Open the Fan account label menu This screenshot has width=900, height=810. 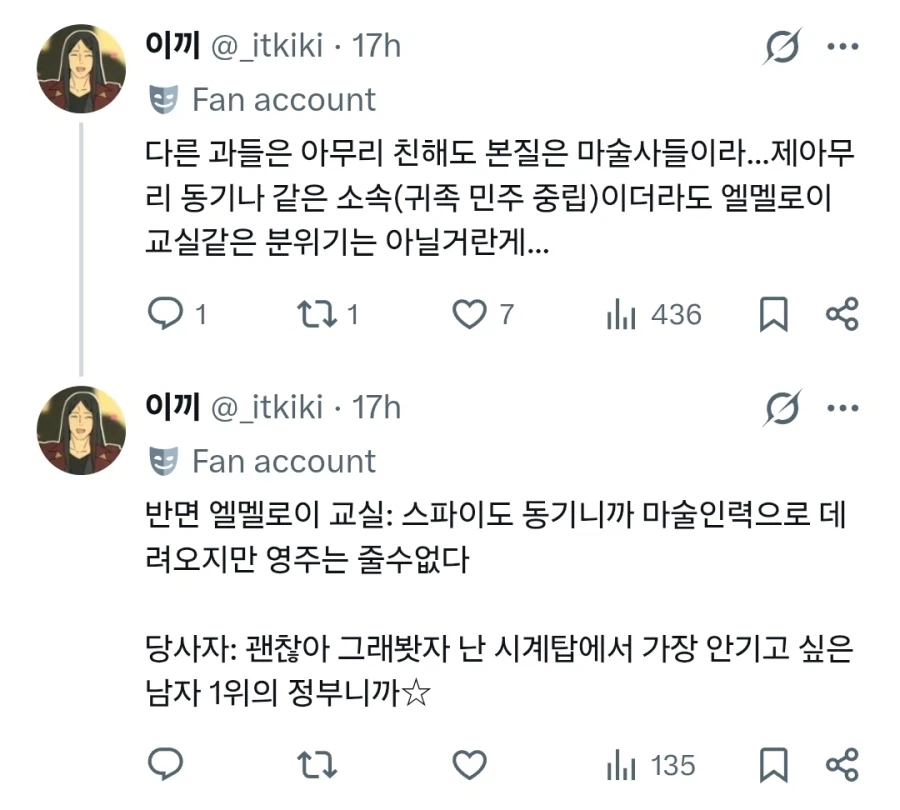[260, 99]
